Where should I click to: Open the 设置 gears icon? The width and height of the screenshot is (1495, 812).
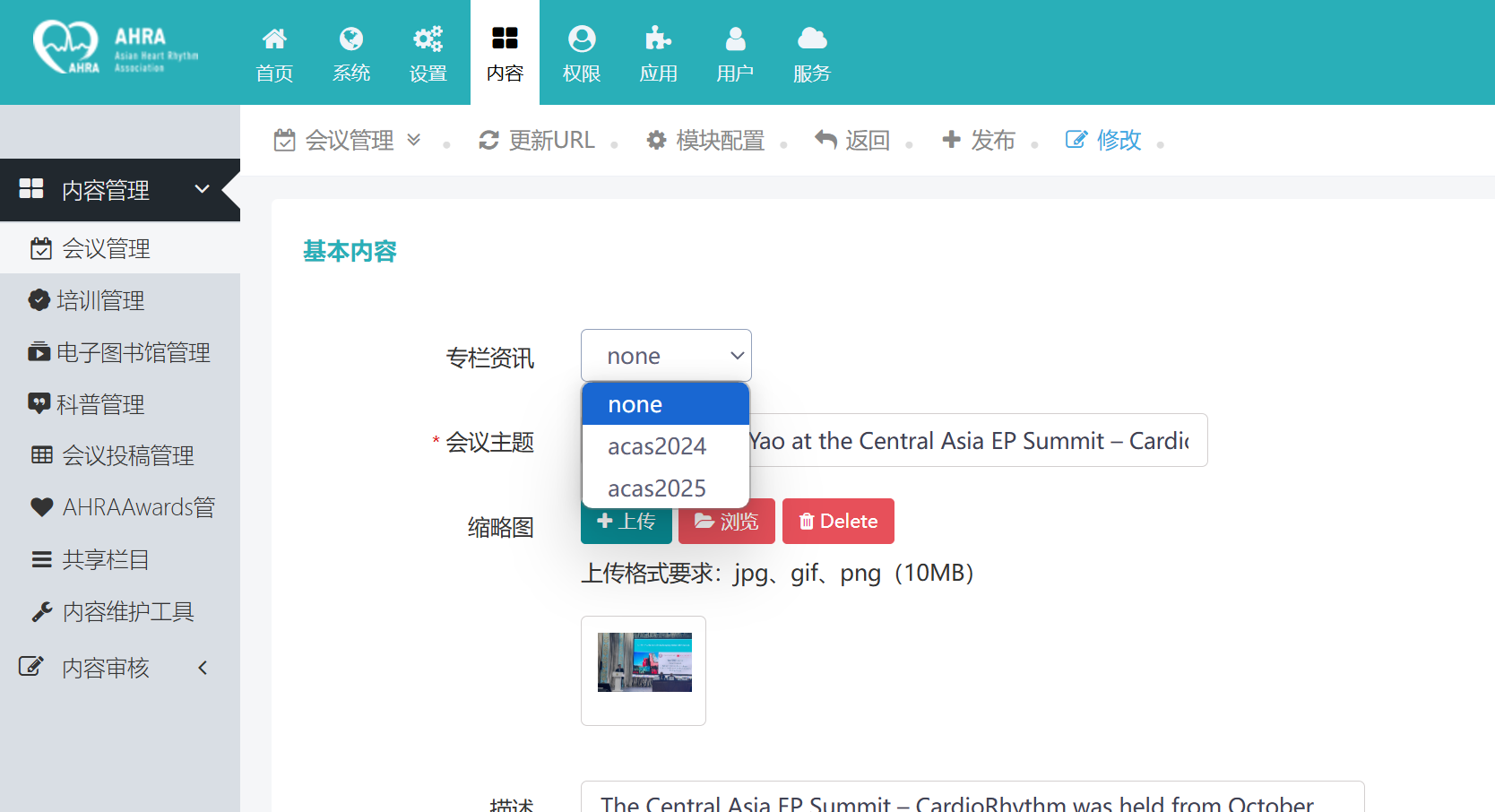point(428,39)
